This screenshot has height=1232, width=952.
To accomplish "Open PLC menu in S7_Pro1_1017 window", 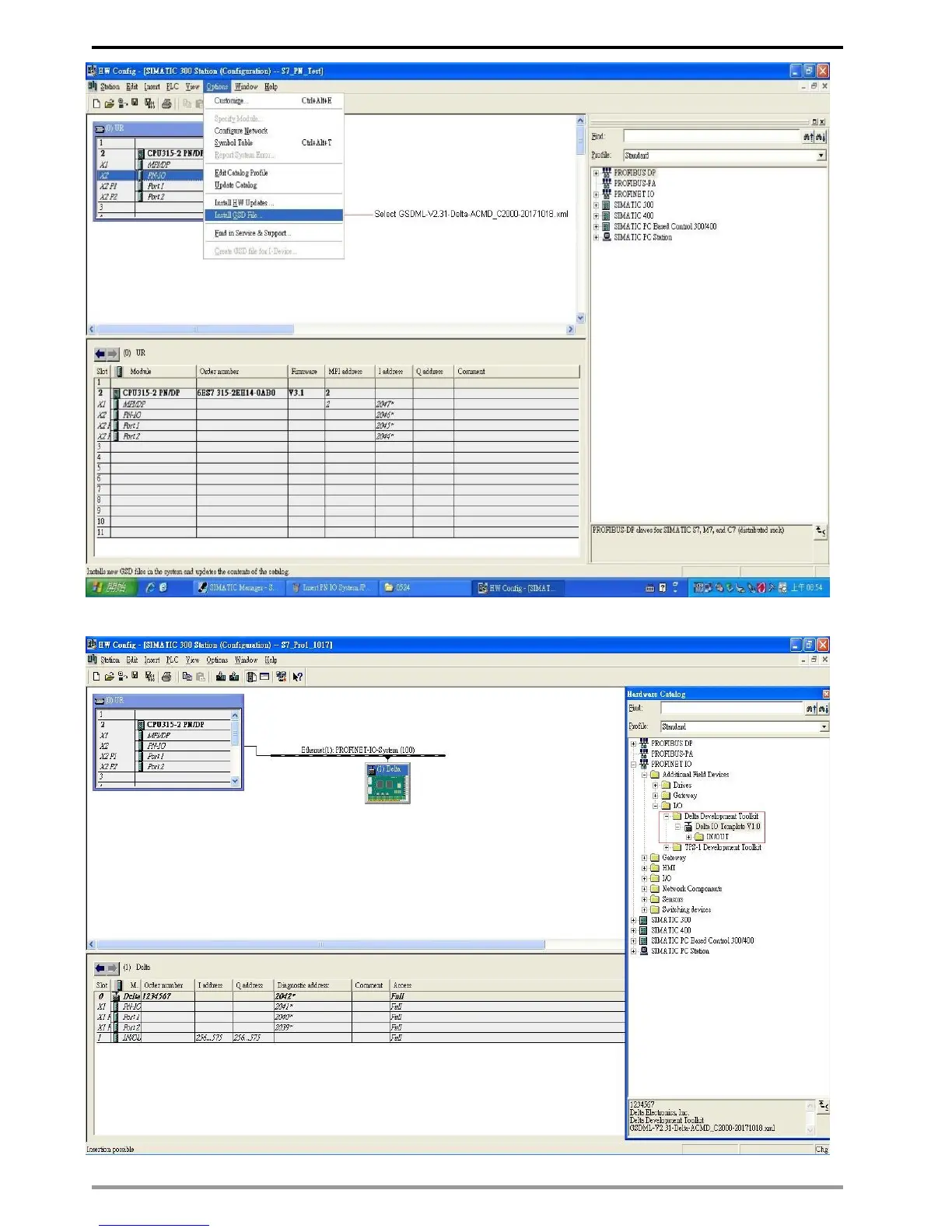I will click(172, 660).
